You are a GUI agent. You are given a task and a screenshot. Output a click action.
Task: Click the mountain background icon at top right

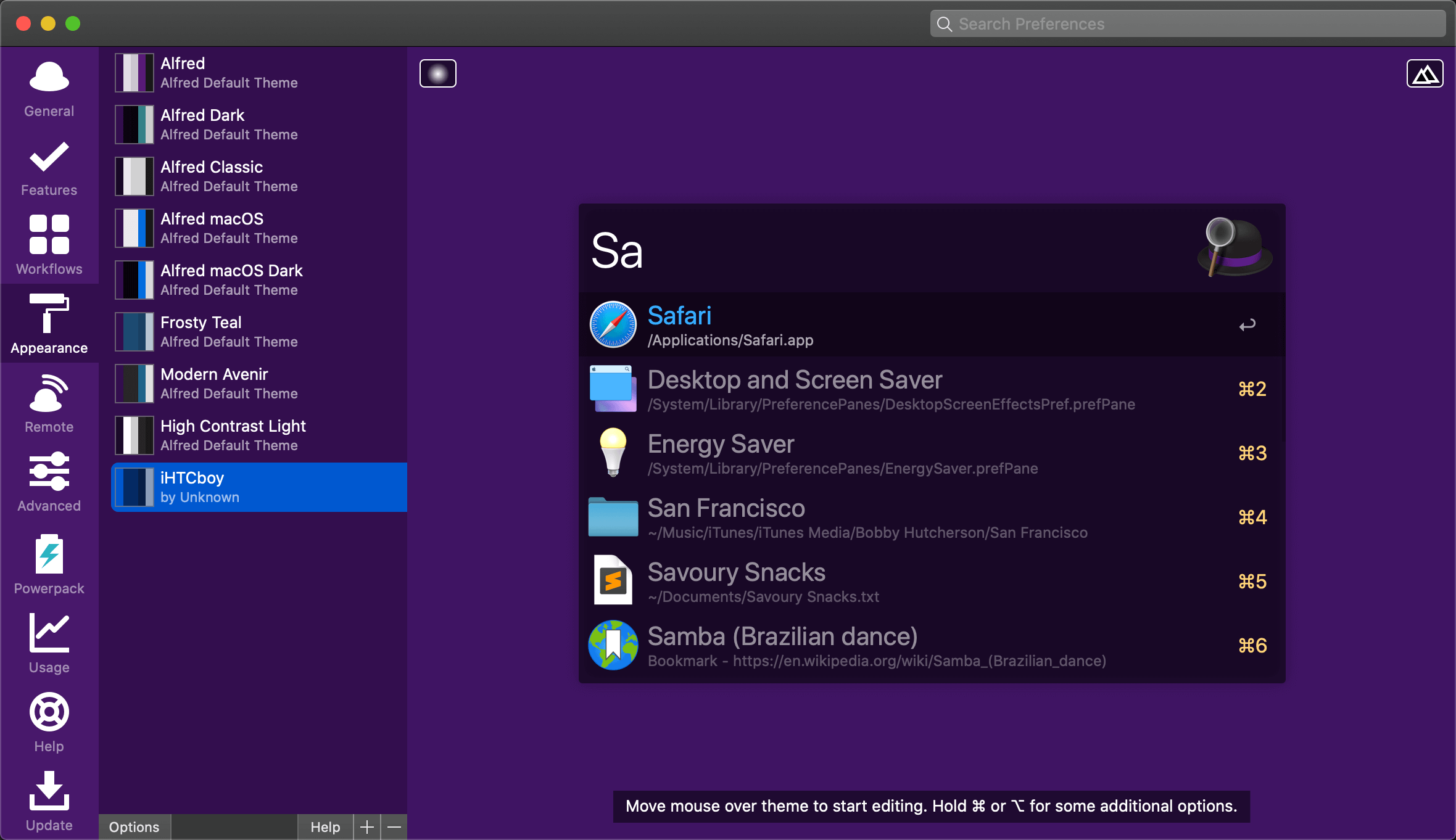[x=1425, y=73]
